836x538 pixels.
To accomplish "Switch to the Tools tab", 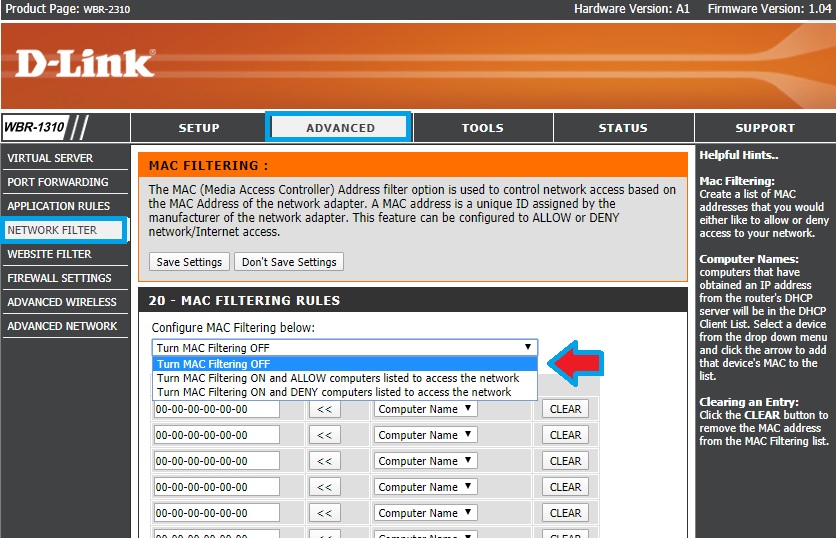I will click(482, 128).
